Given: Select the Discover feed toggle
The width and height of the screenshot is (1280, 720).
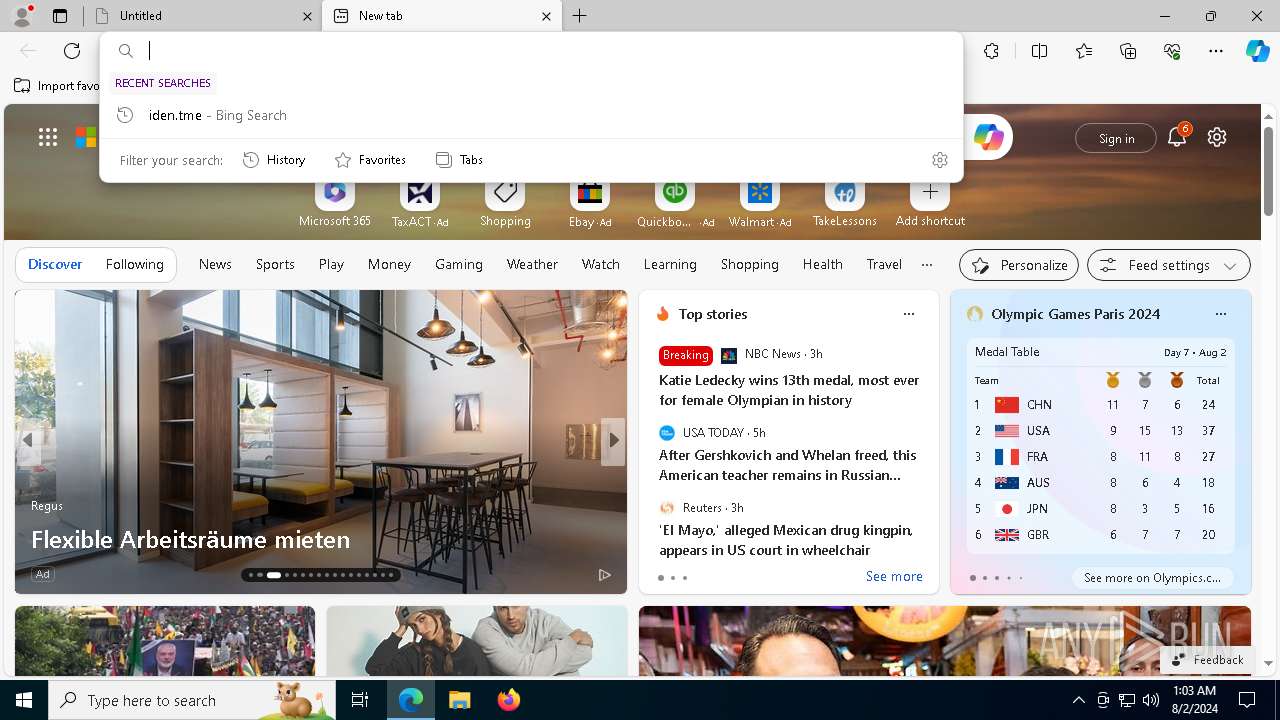Looking at the screenshot, I should click(x=55, y=264).
